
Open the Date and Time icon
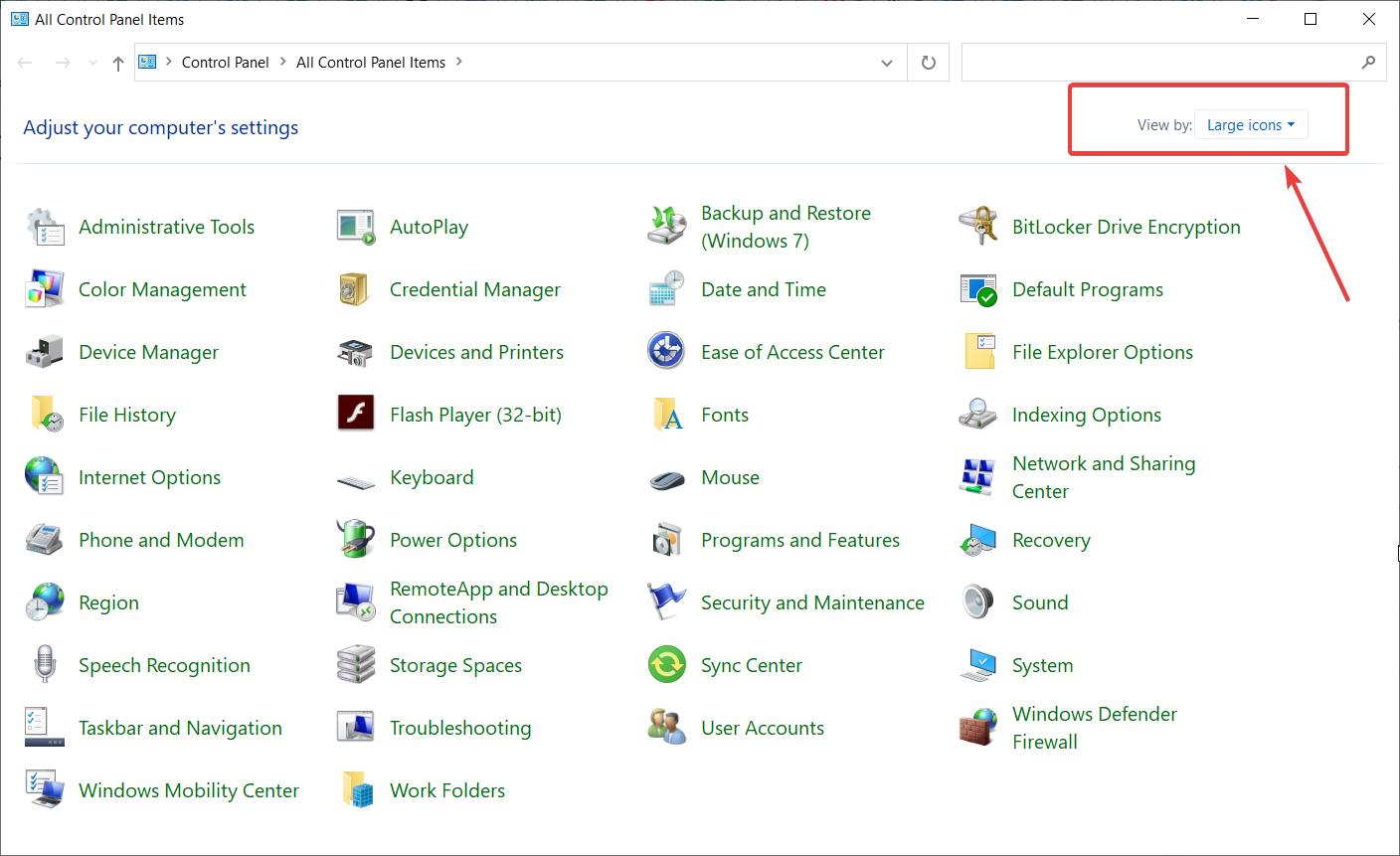coord(667,289)
